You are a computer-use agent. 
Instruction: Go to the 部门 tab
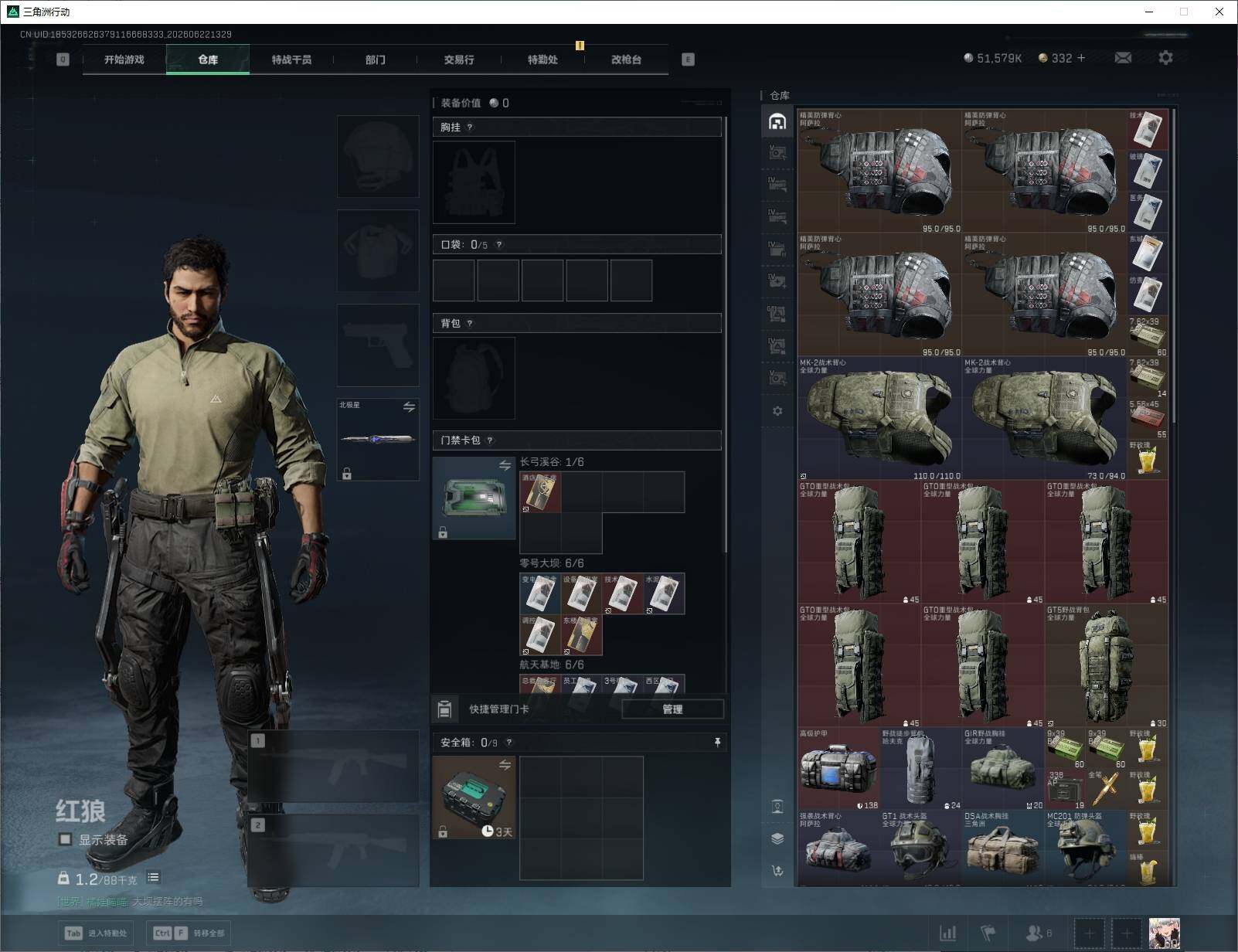pos(376,59)
